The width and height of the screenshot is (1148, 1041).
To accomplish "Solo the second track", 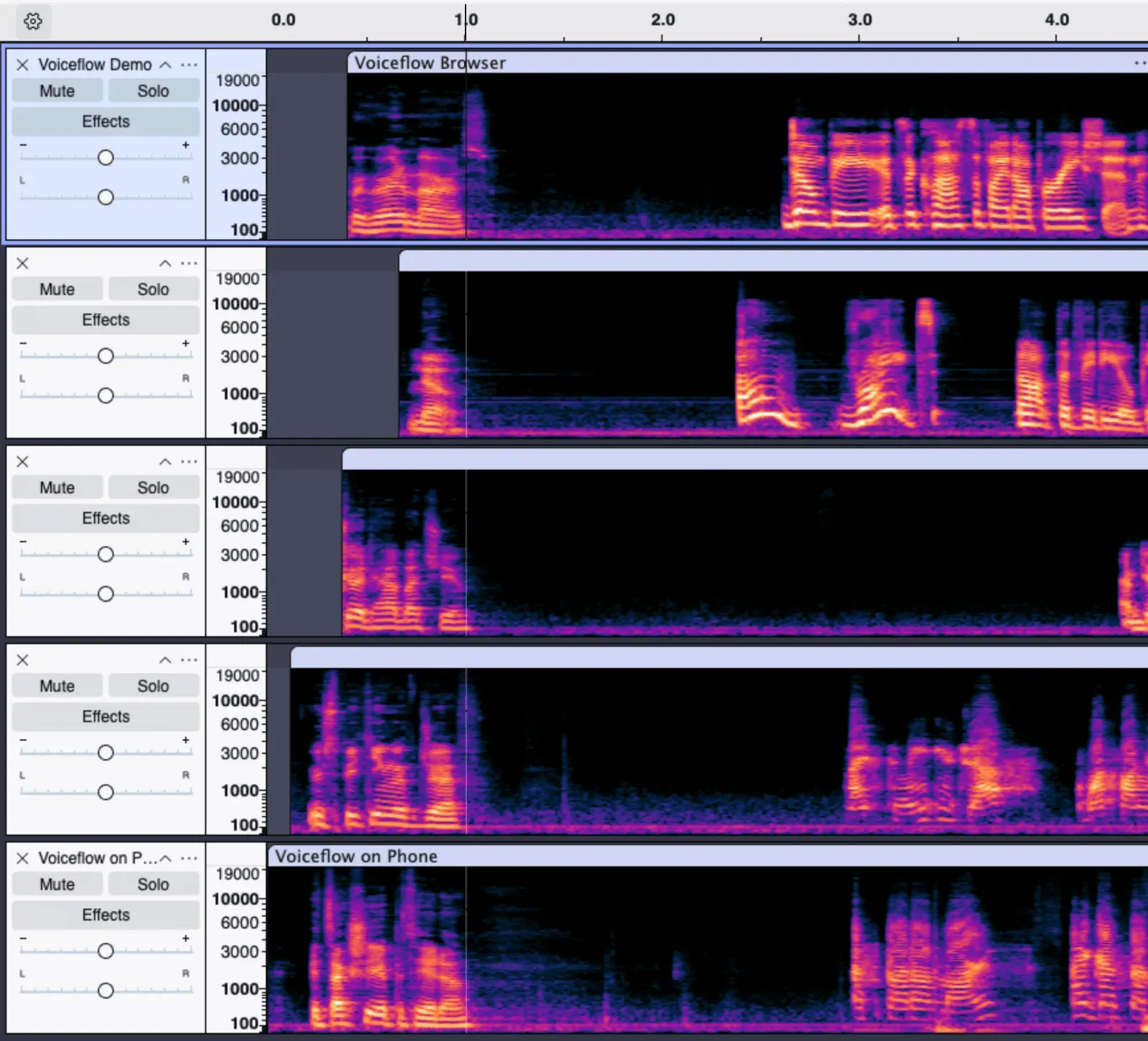I will click(x=154, y=289).
